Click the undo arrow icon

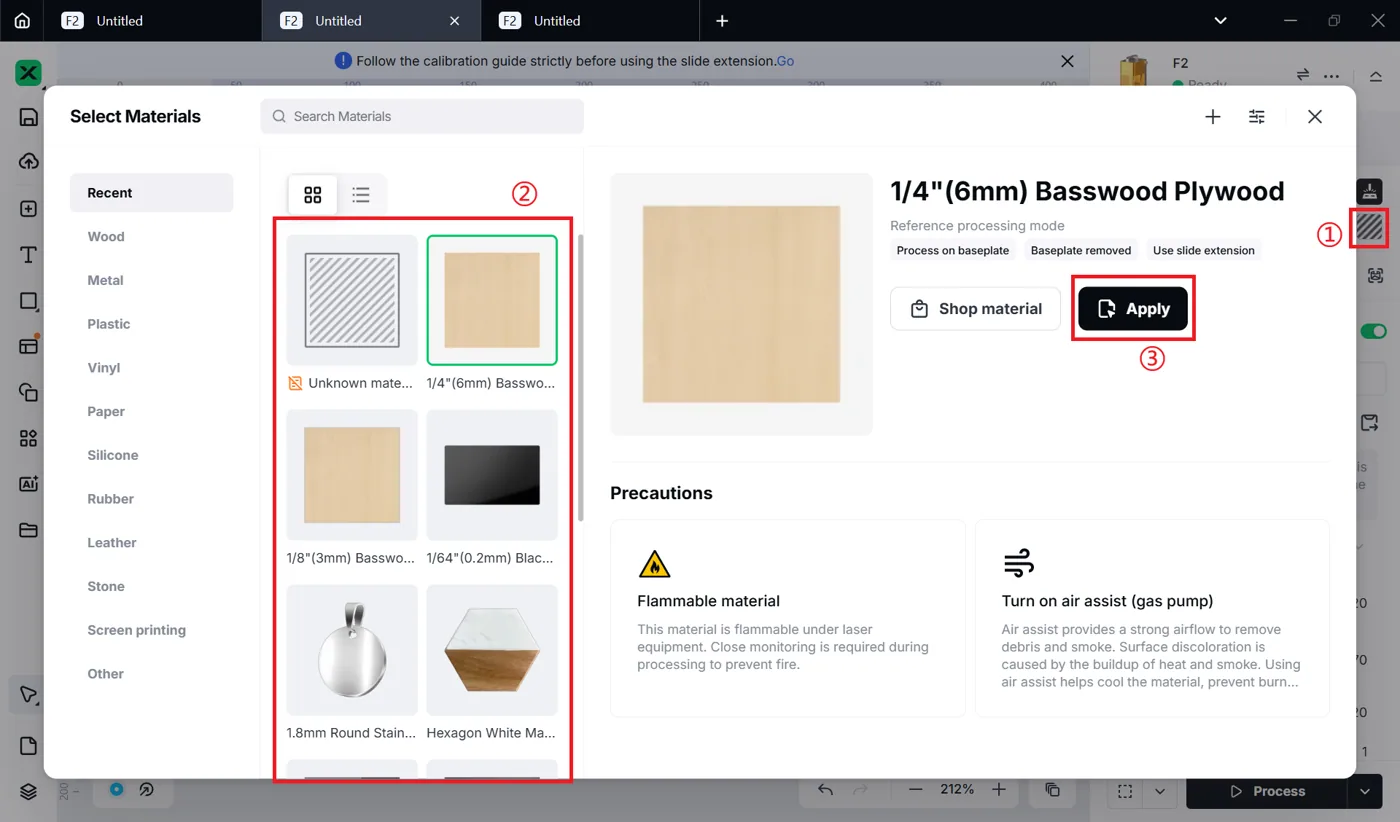825,790
